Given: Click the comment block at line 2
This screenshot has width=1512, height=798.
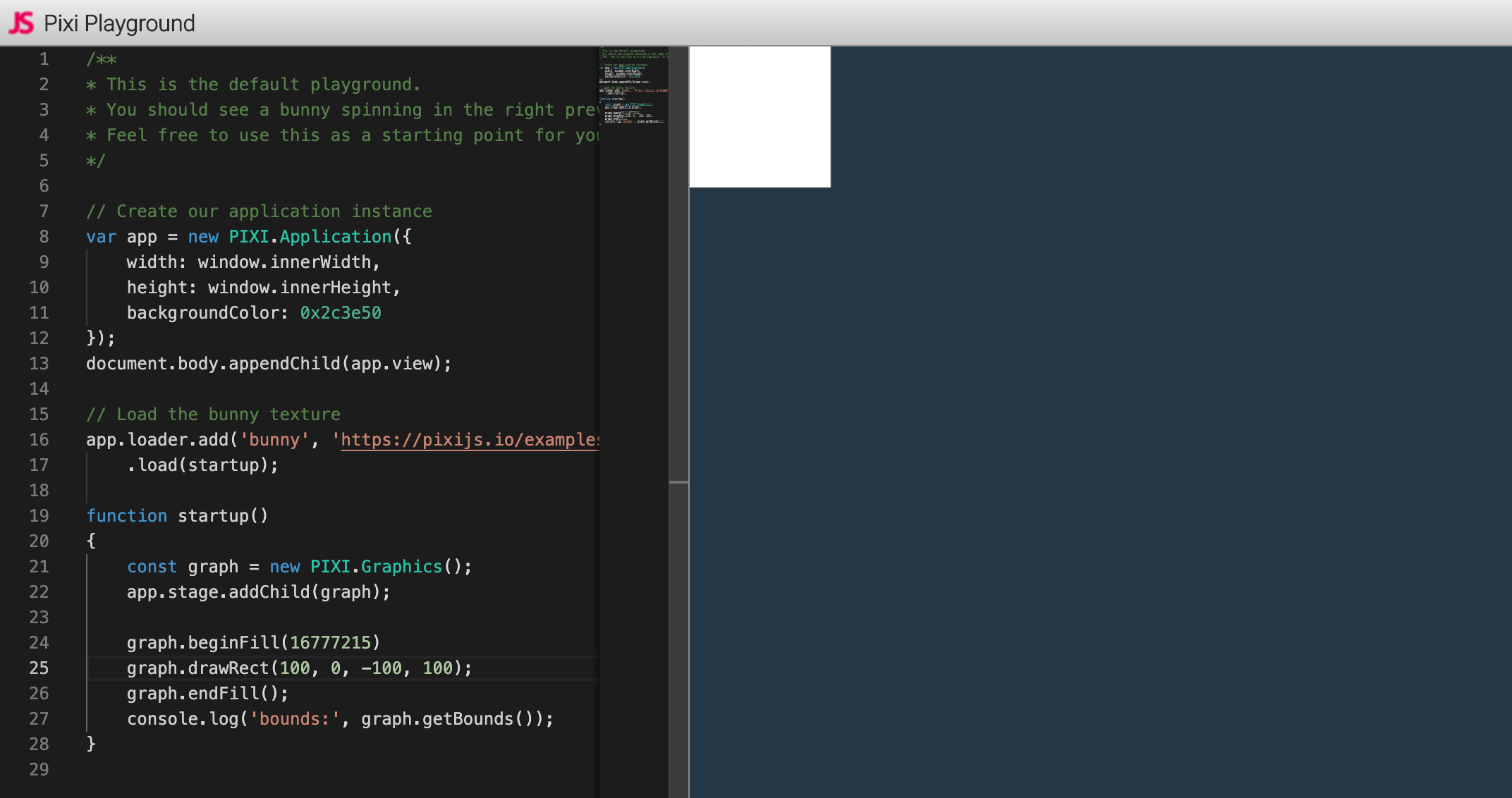Looking at the screenshot, I should pos(254,84).
